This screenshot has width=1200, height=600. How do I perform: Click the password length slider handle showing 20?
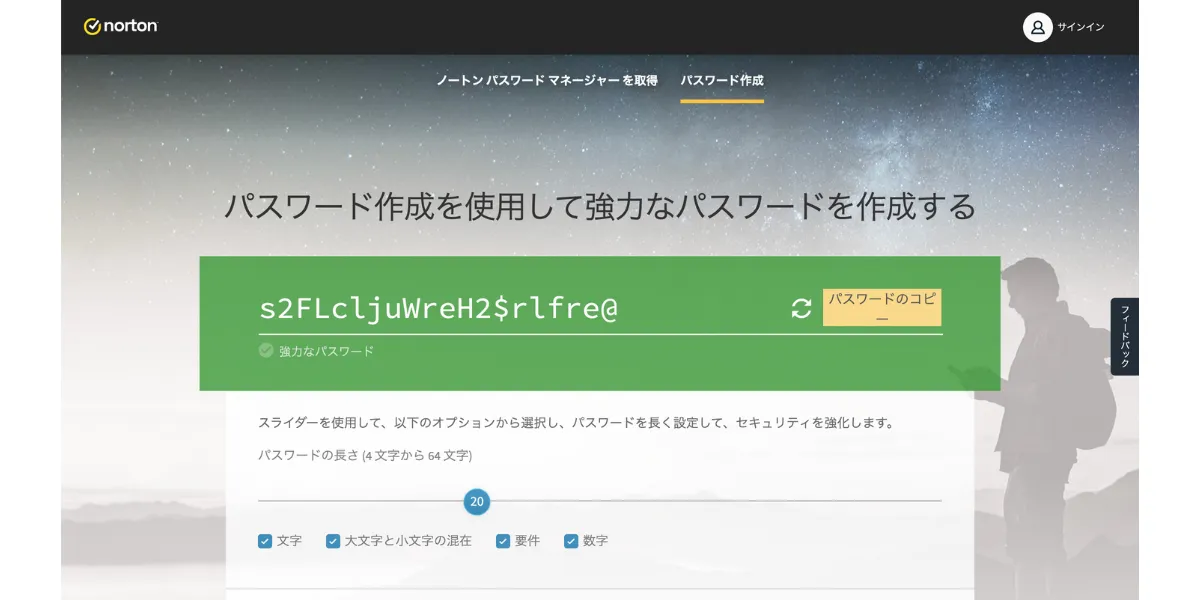(x=477, y=501)
